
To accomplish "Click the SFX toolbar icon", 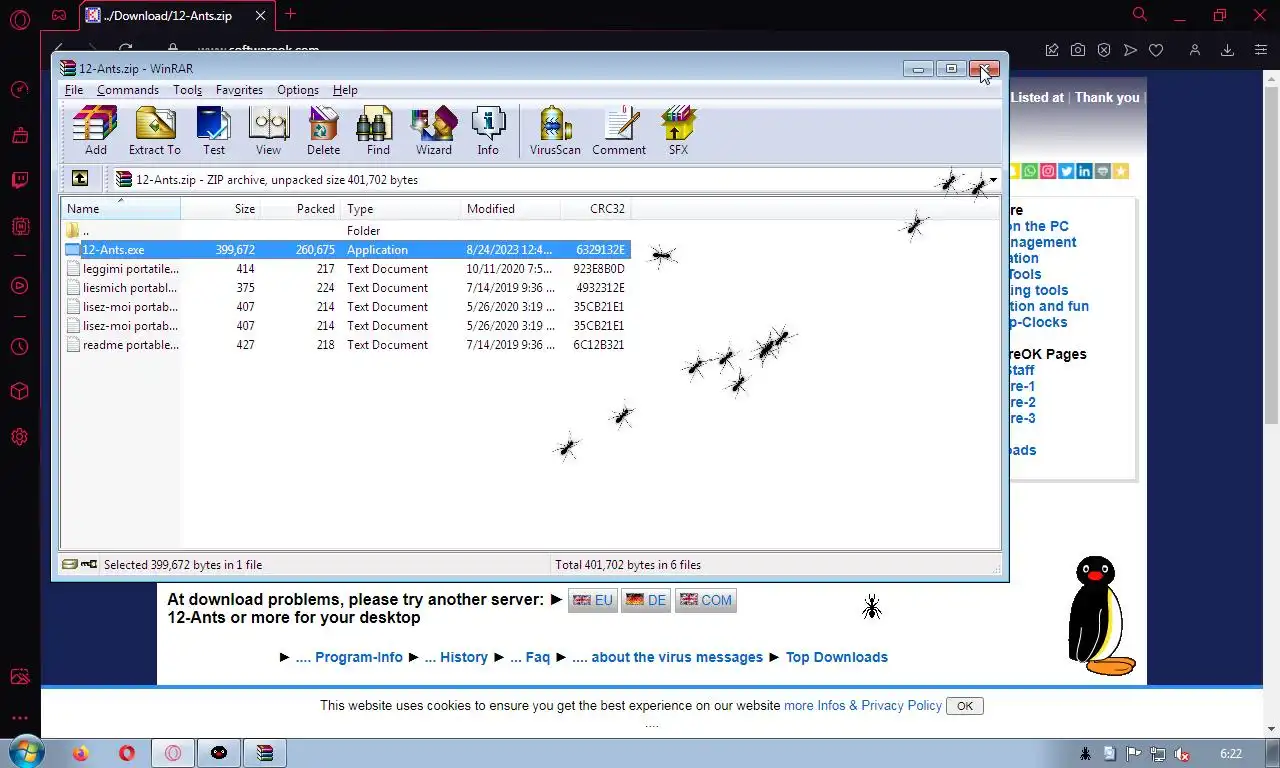I will point(678,131).
